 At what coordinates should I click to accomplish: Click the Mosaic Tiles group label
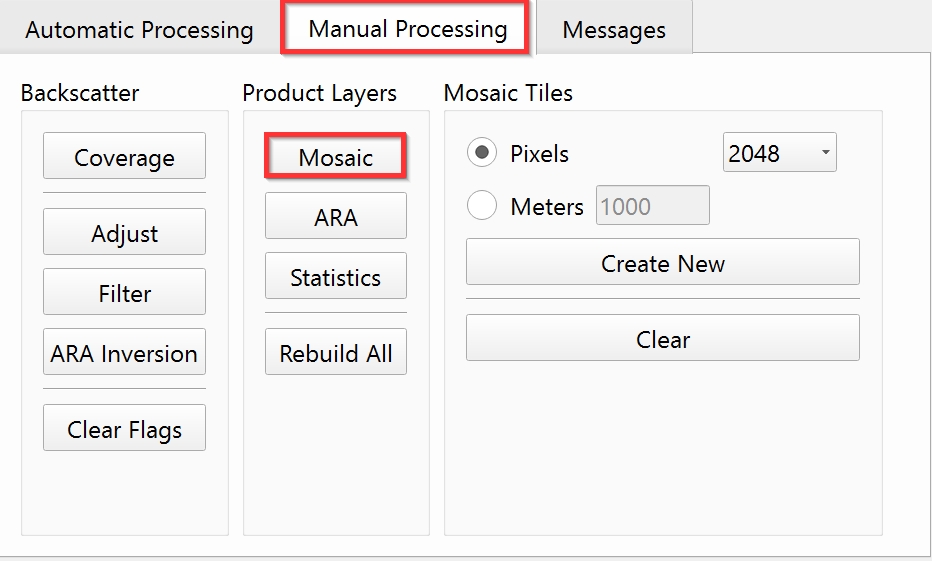coord(508,93)
